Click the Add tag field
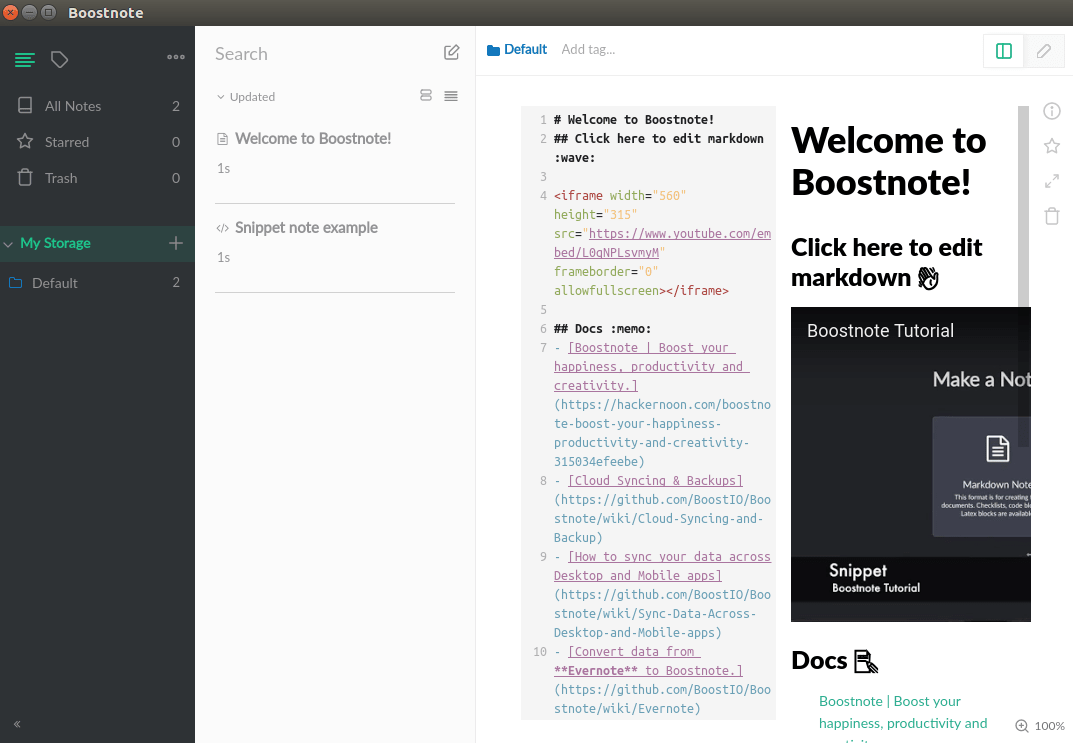This screenshot has height=743, width=1073. coord(588,49)
